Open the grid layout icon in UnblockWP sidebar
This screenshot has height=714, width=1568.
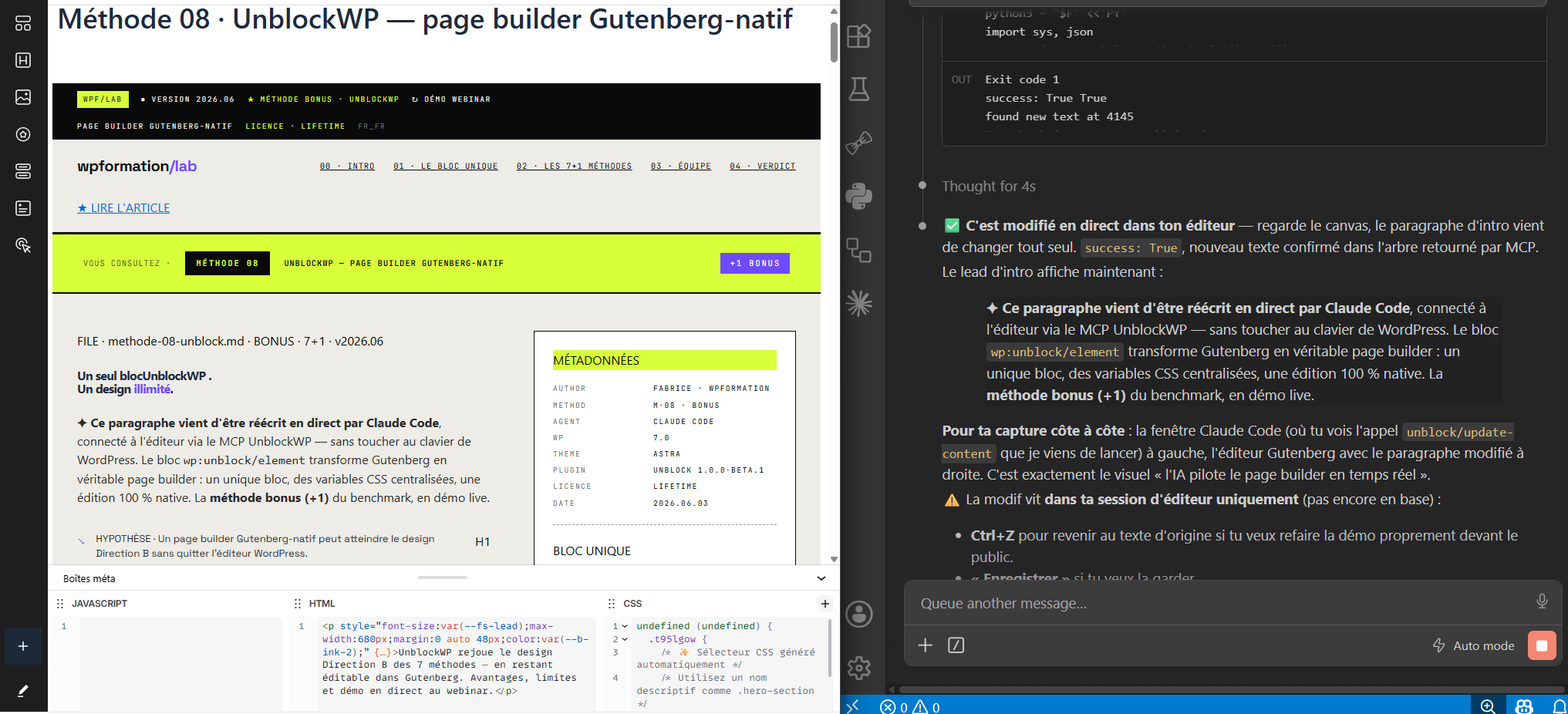23,23
